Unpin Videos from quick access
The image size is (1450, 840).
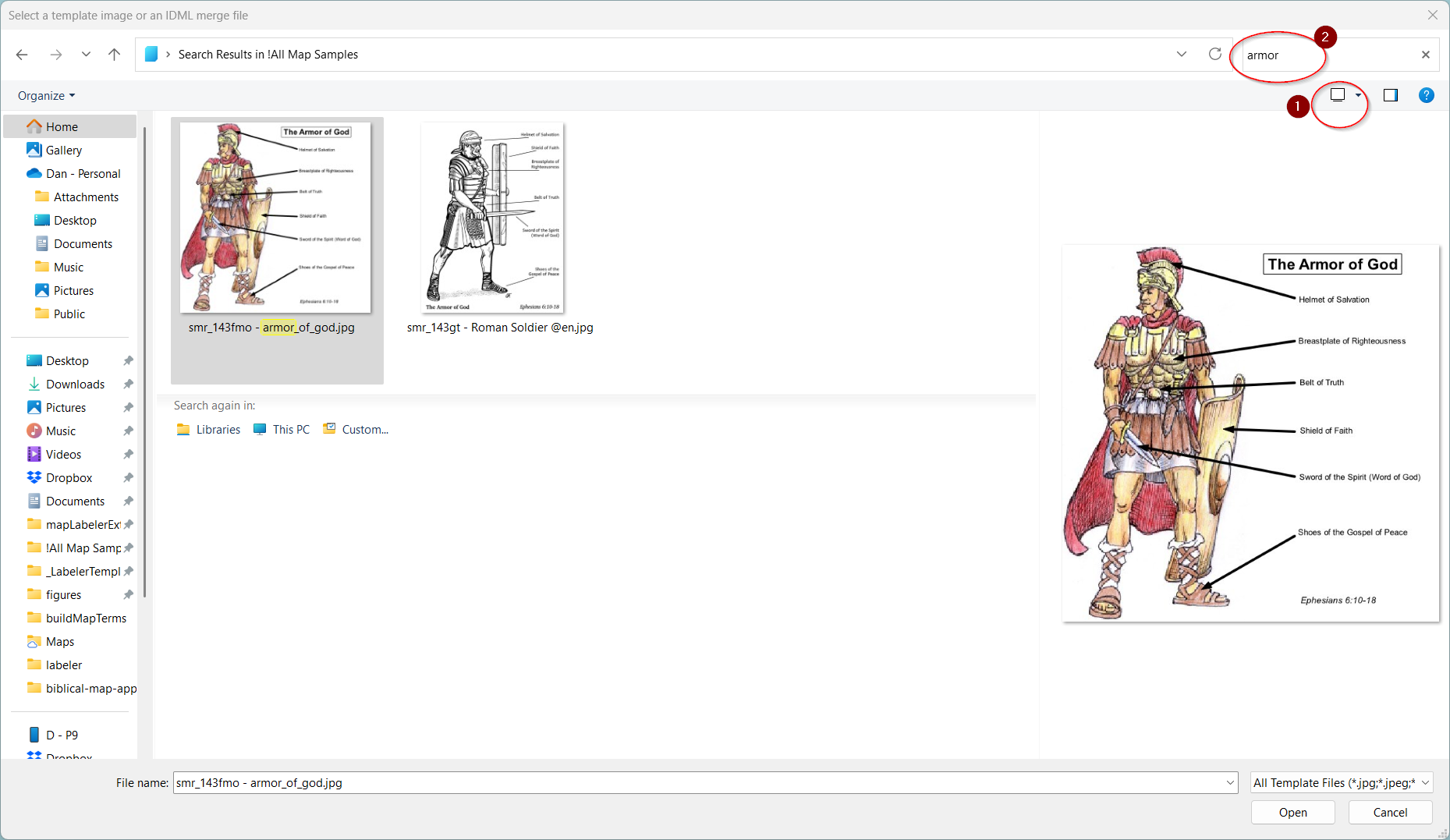click(x=127, y=454)
